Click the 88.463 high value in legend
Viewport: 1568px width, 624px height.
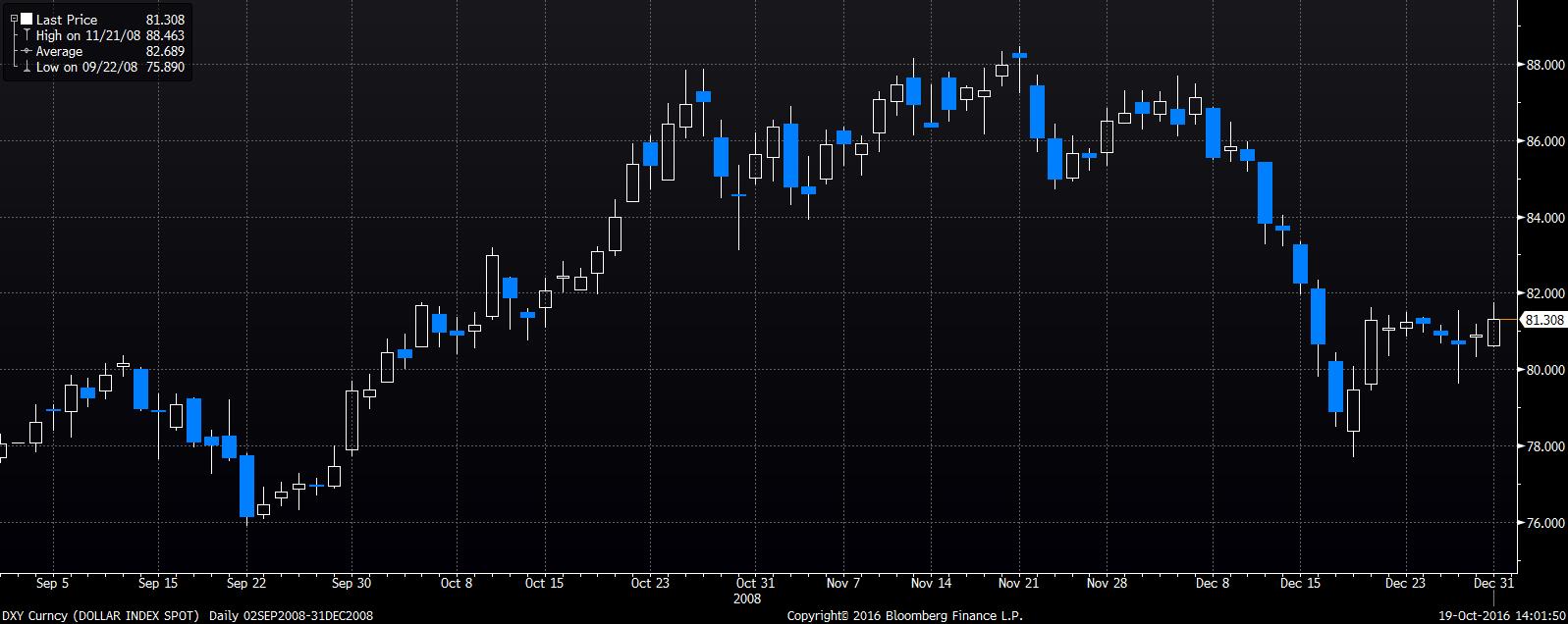tap(165, 35)
